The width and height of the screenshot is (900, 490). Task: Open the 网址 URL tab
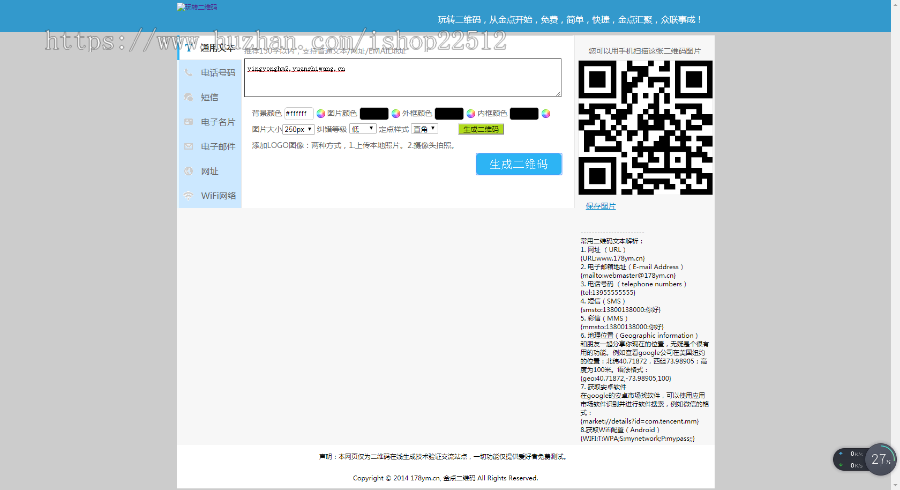pos(210,171)
